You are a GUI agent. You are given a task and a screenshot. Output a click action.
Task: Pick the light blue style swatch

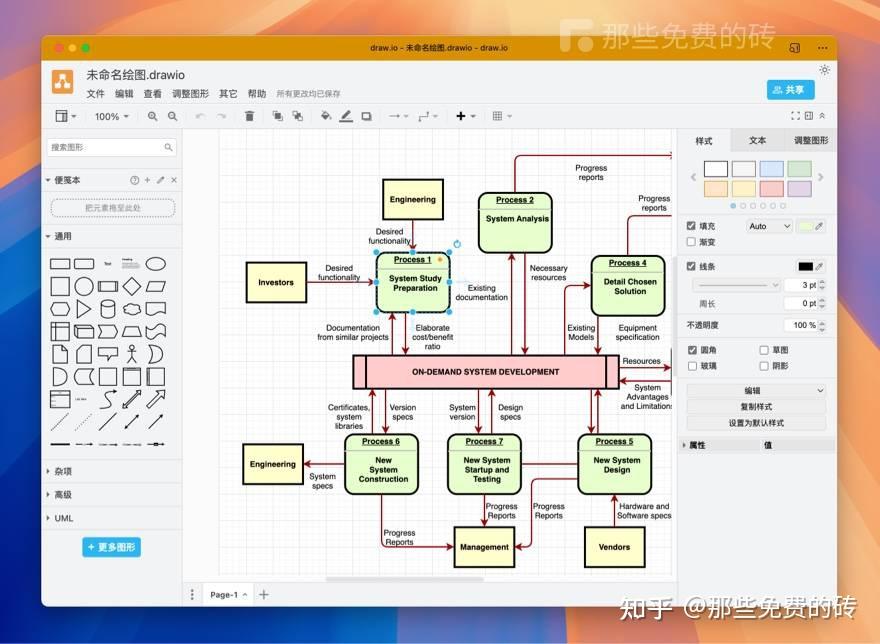[771, 169]
